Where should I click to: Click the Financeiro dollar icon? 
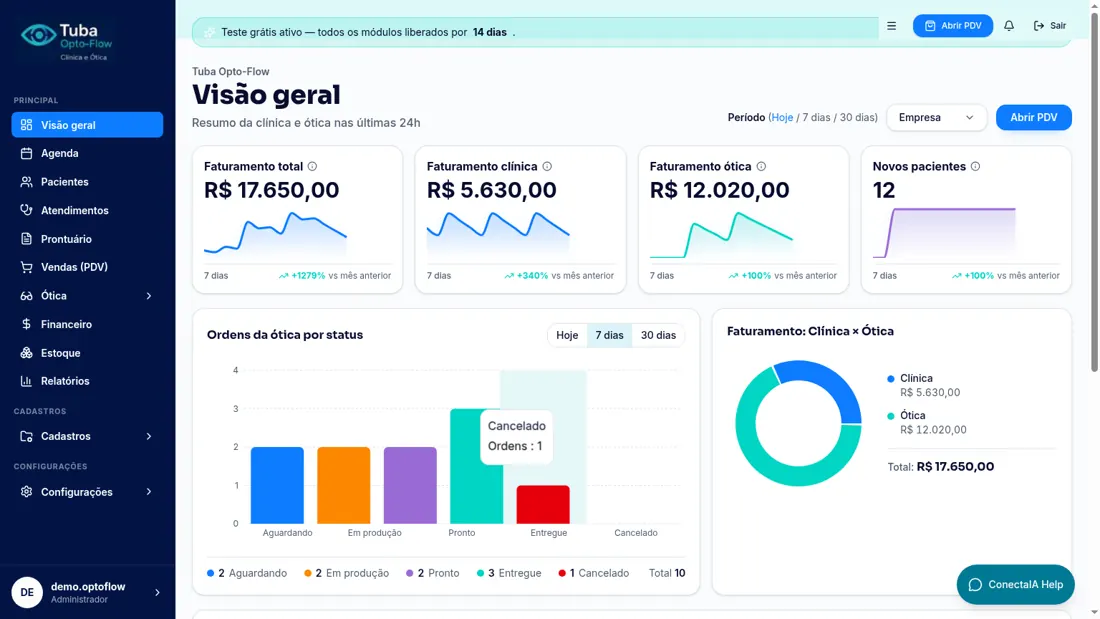(x=27, y=324)
